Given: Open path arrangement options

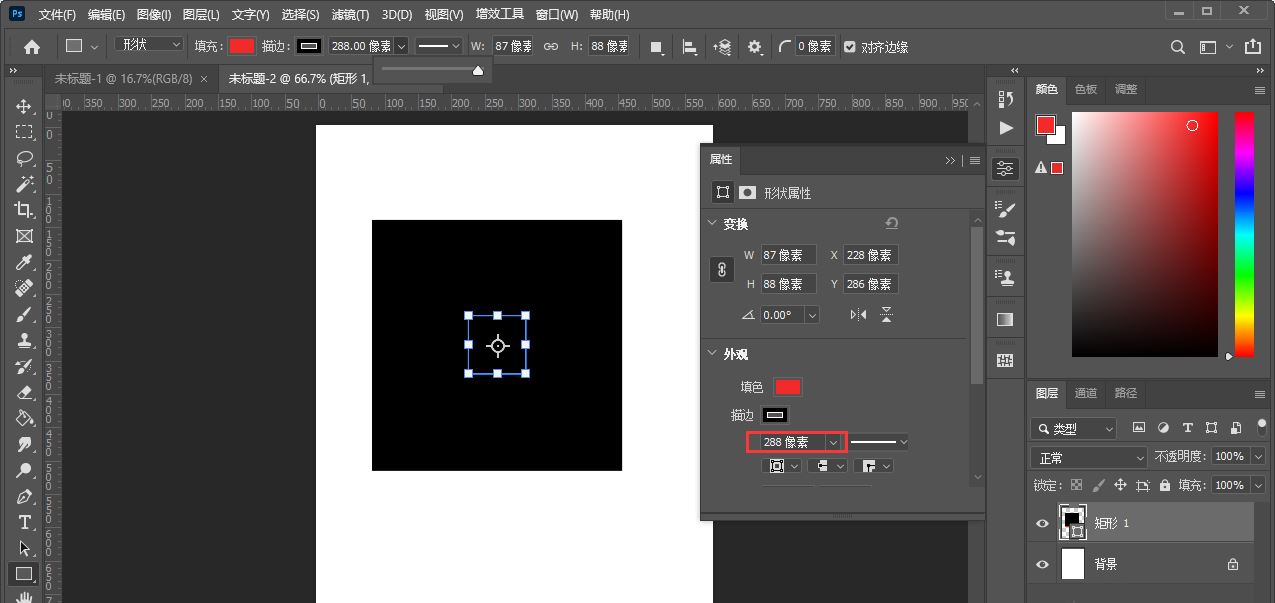Looking at the screenshot, I should tap(722, 47).
